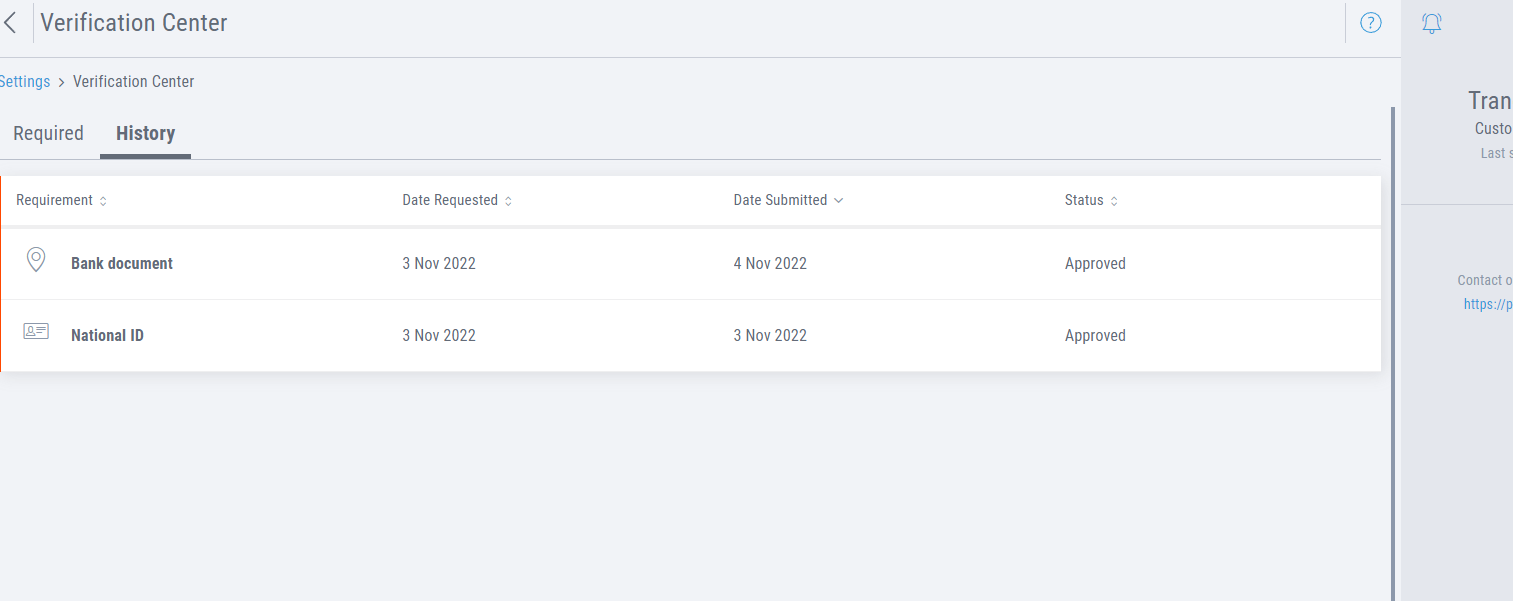Click the ID card icon for National ID
This screenshot has height=601, width=1513.
point(36,331)
